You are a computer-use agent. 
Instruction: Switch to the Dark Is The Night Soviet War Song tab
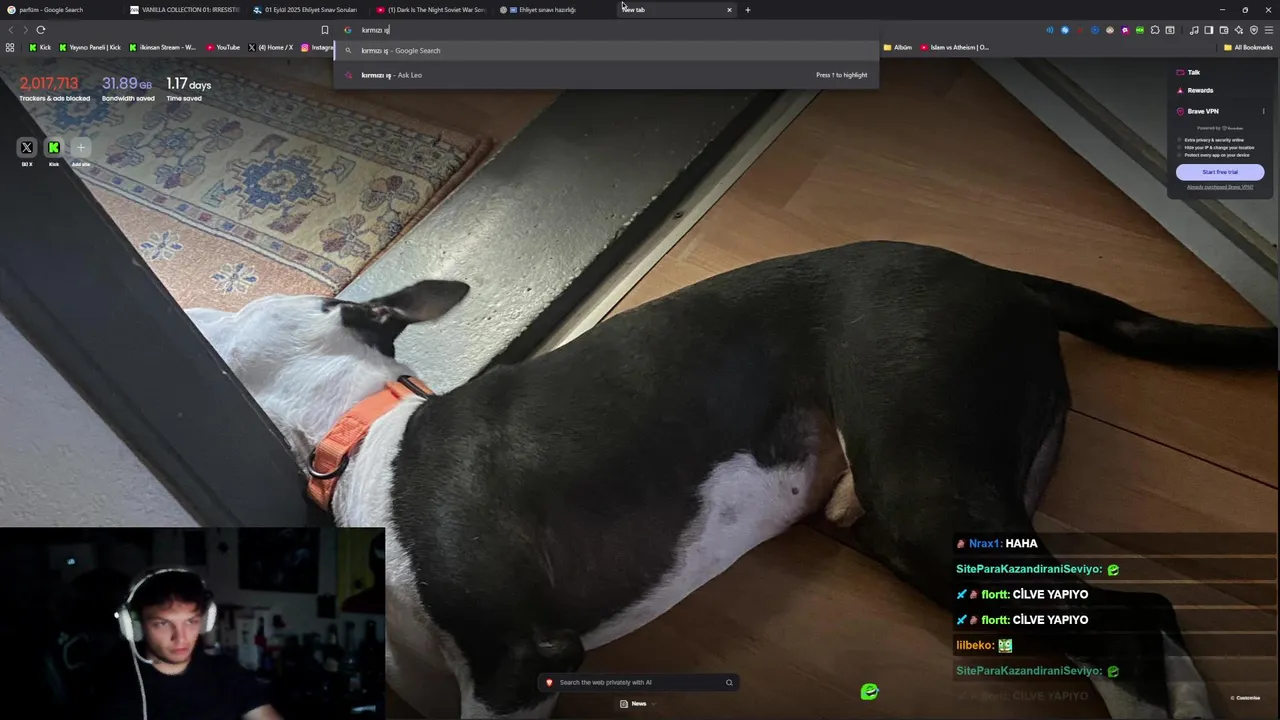(431, 10)
